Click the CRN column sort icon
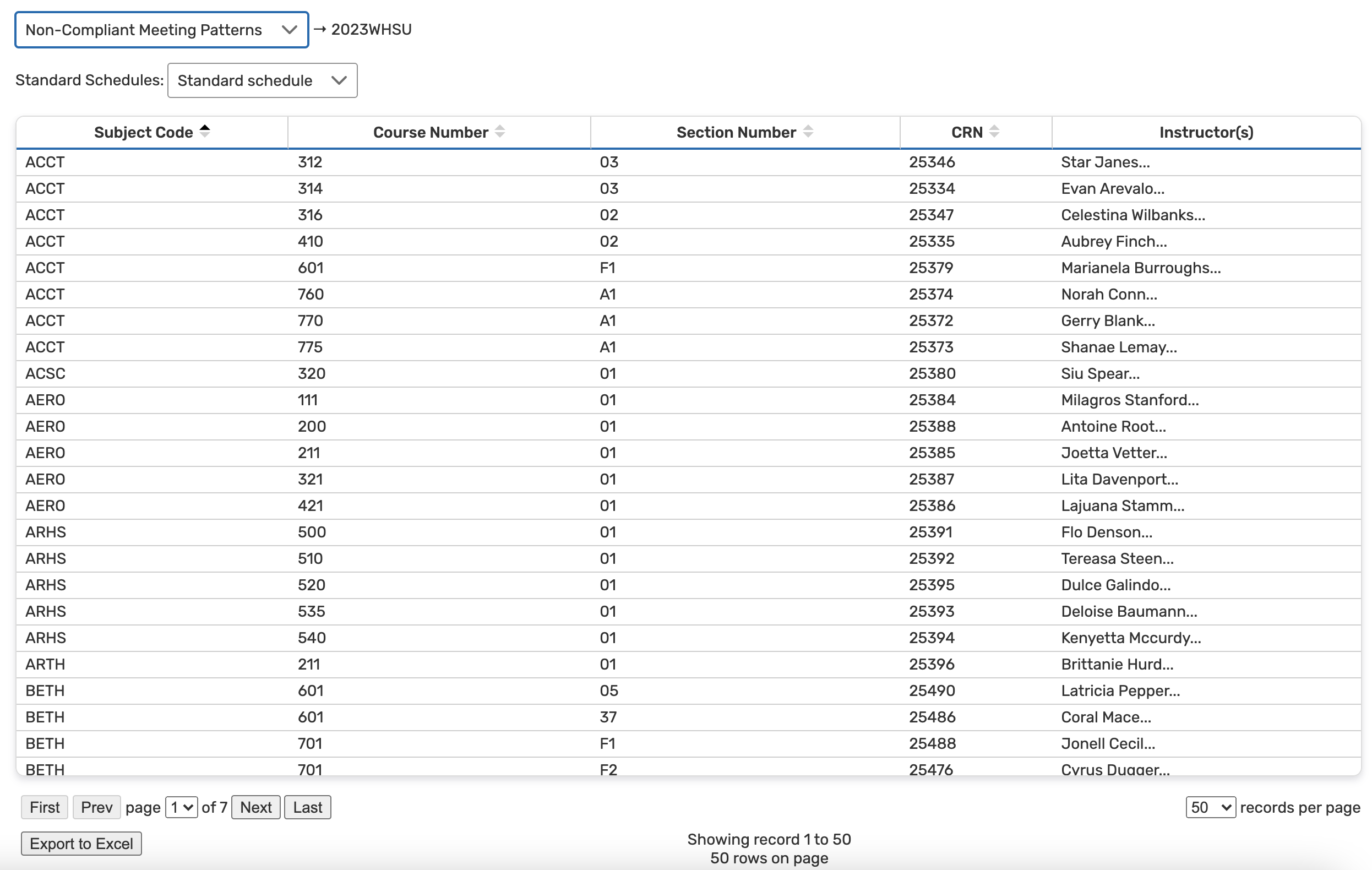1372x870 pixels. 994,132
